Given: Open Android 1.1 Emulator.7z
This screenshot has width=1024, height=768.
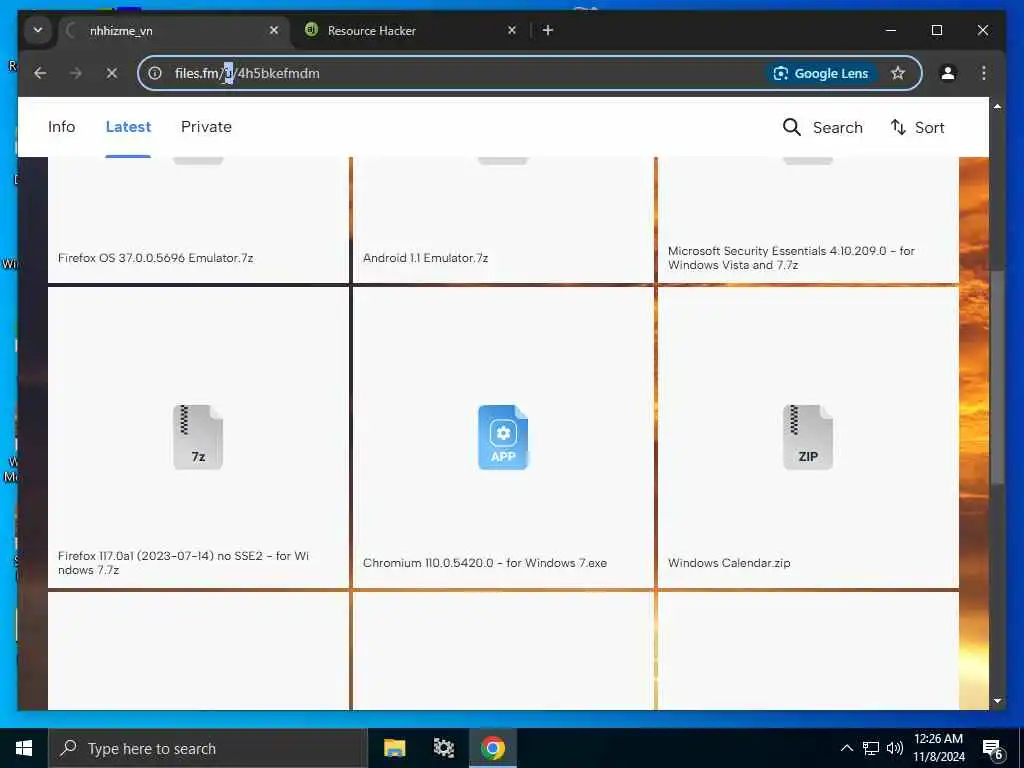Looking at the screenshot, I should pyautogui.click(x=426, y=258).
